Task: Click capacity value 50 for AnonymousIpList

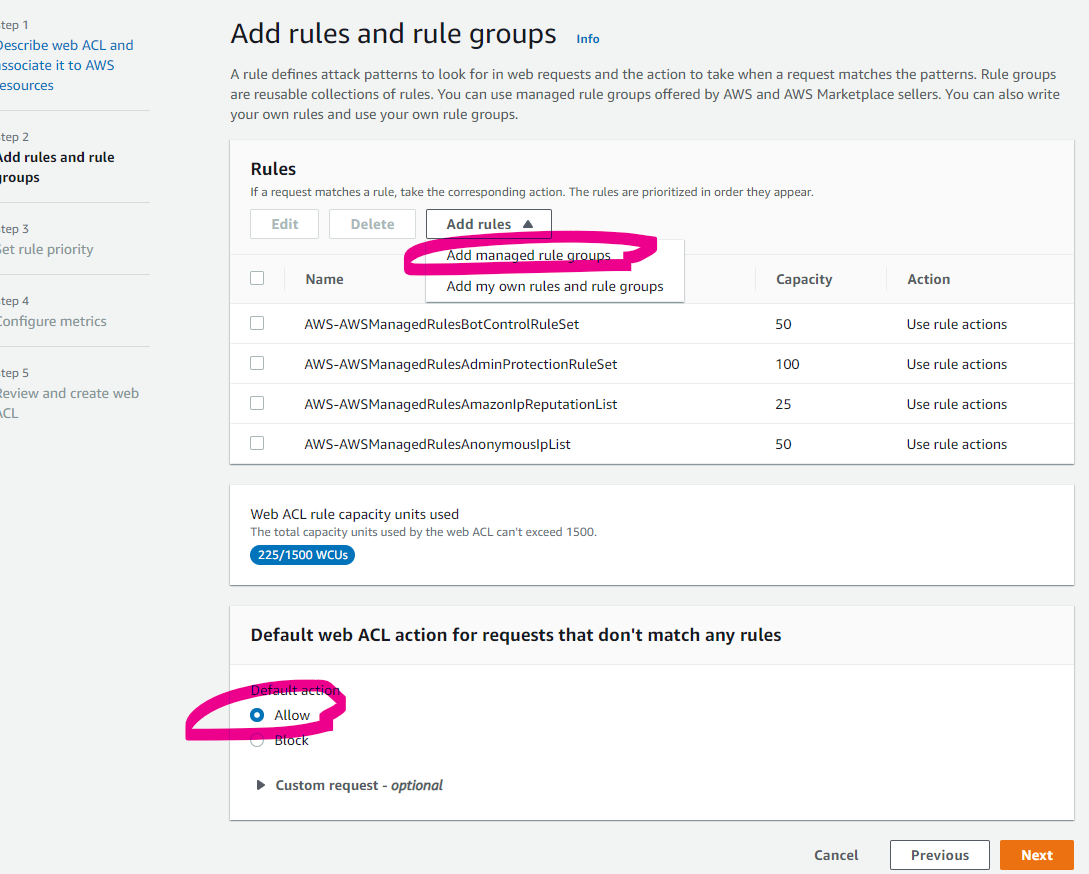Action: pyautogui.click(x=783, y=445)
